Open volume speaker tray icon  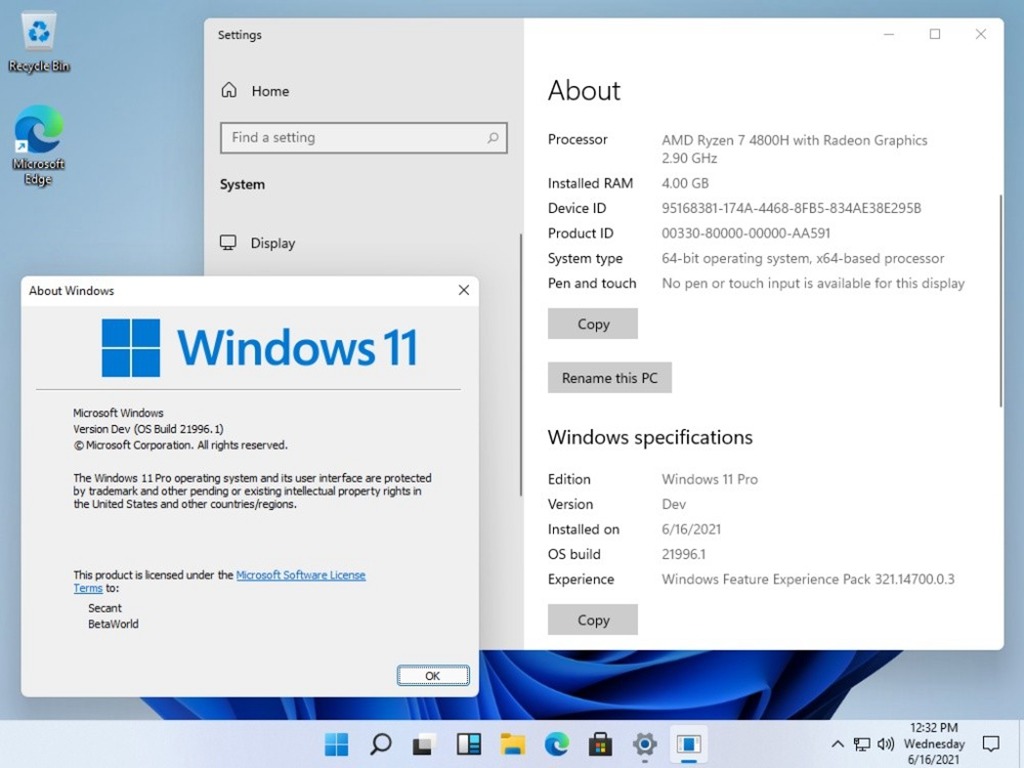886,744
